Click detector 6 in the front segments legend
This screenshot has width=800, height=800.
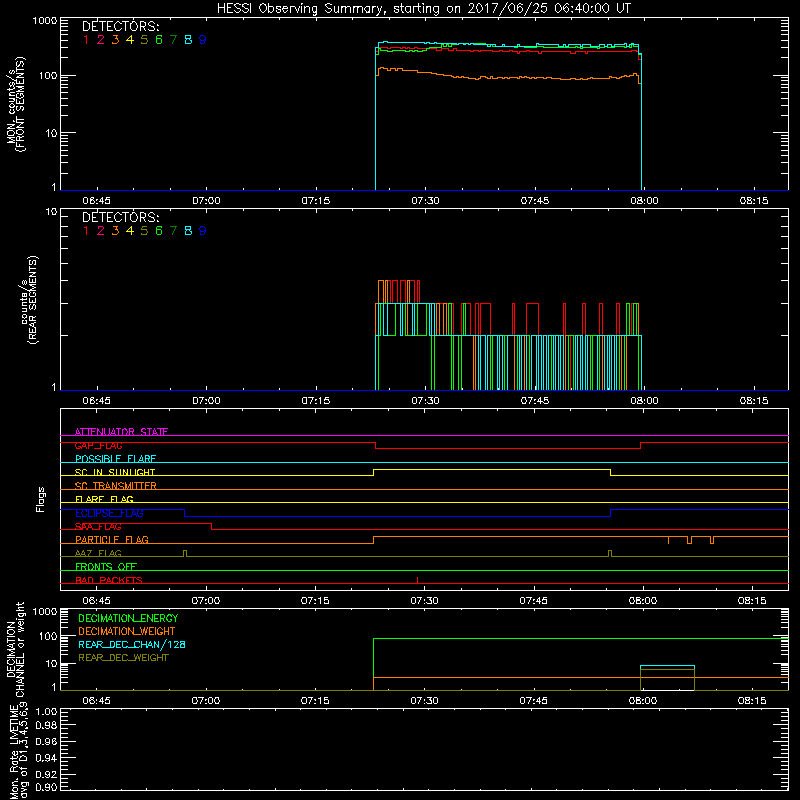coord(159,40)
